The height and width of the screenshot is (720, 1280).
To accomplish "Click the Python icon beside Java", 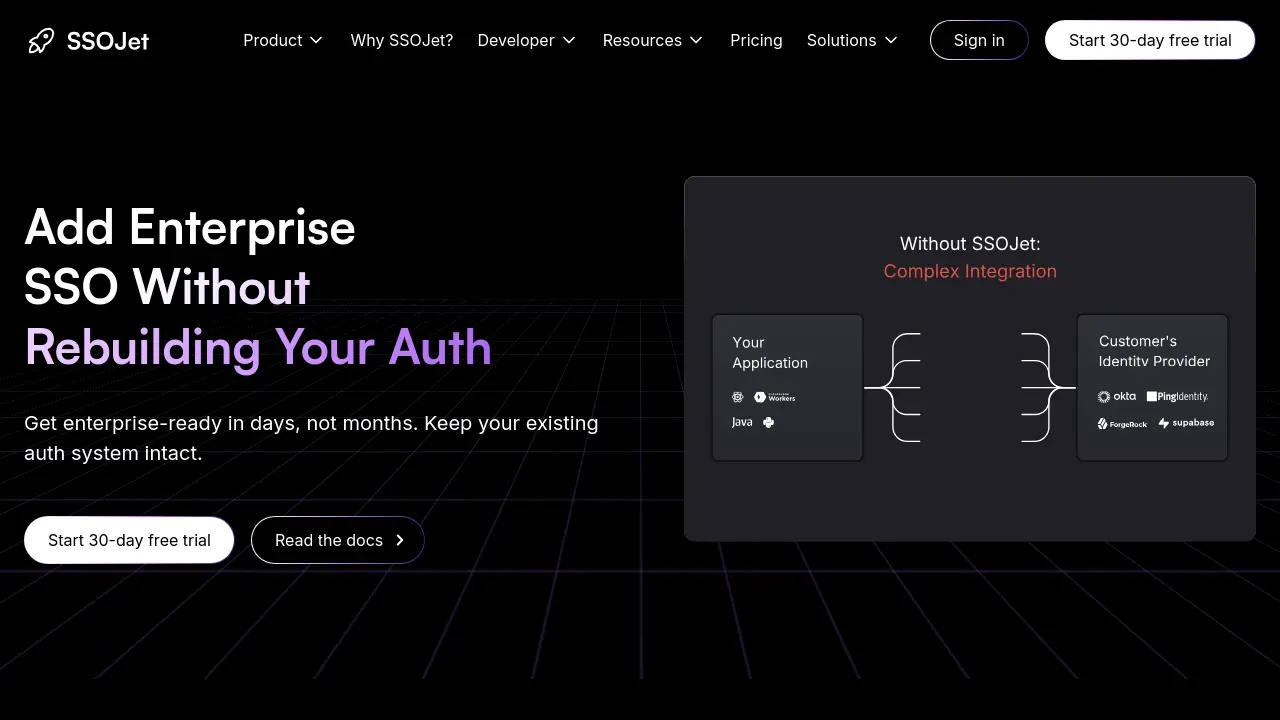I will [x=768, y=422].
